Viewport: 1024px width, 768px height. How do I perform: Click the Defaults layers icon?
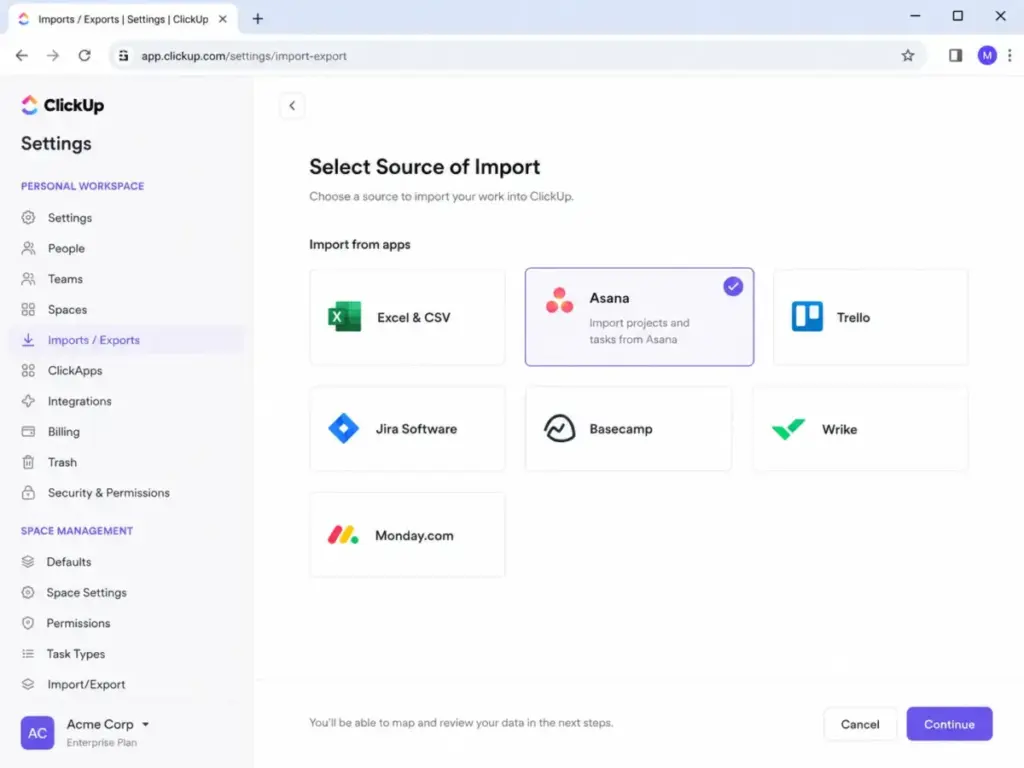(x=27, y=562)
